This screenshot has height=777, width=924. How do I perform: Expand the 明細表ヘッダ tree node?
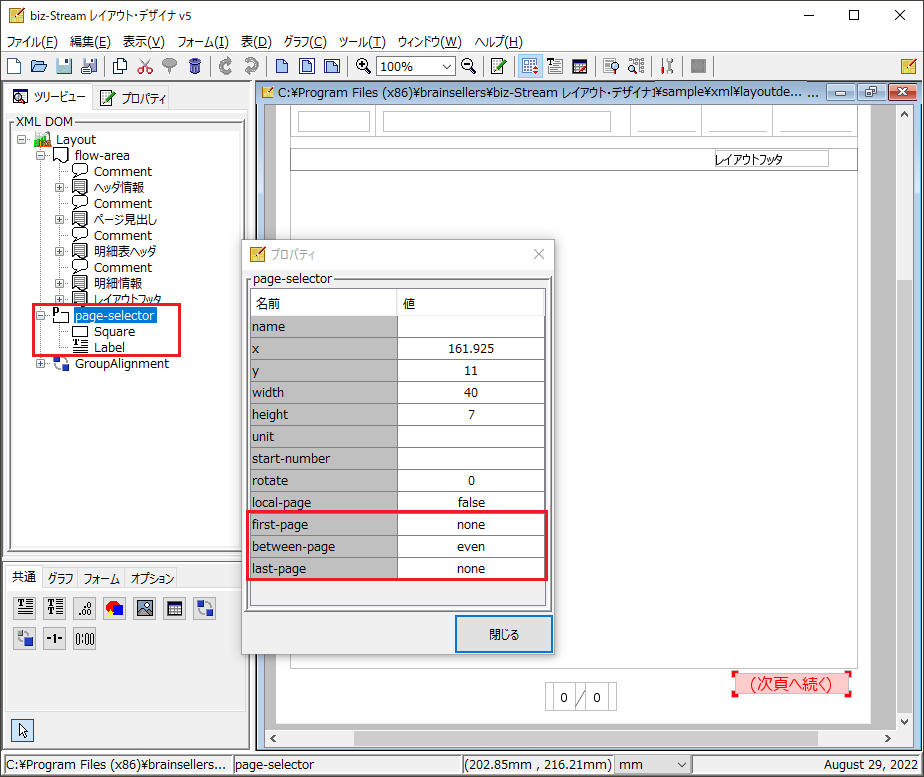[60, 252]
